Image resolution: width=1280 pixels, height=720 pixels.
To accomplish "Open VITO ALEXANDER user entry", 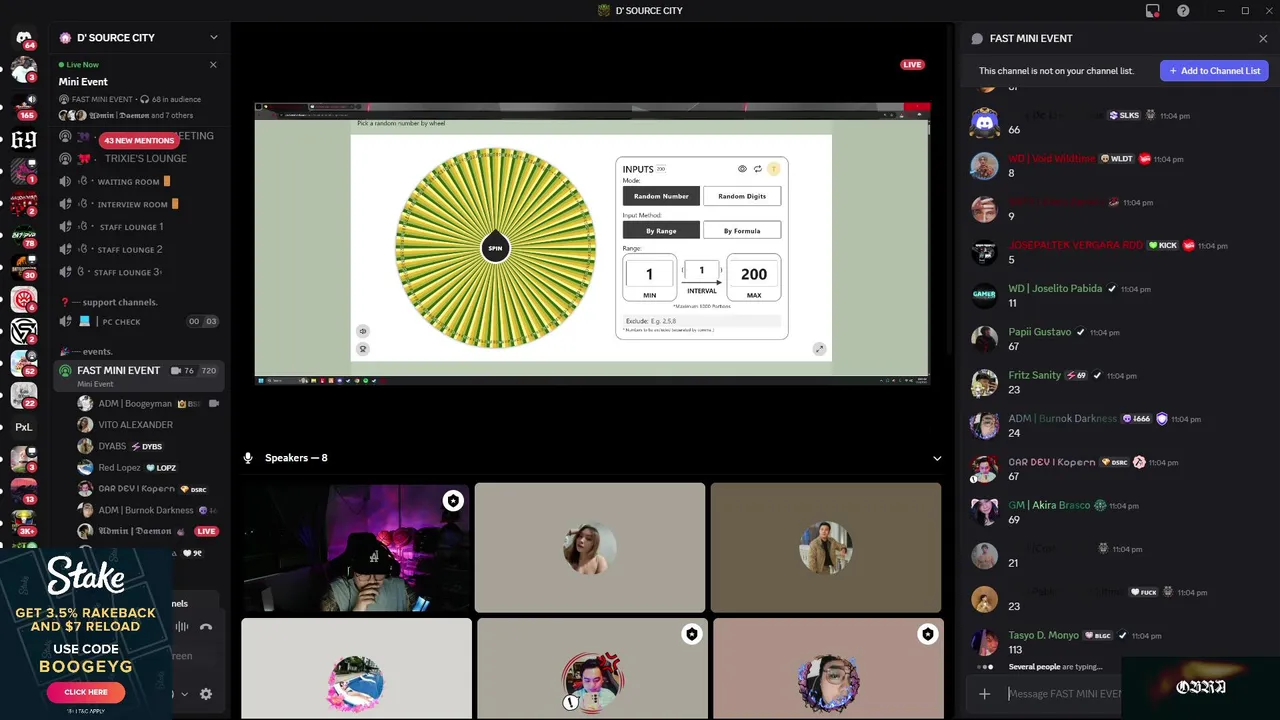I will (135, 425).
